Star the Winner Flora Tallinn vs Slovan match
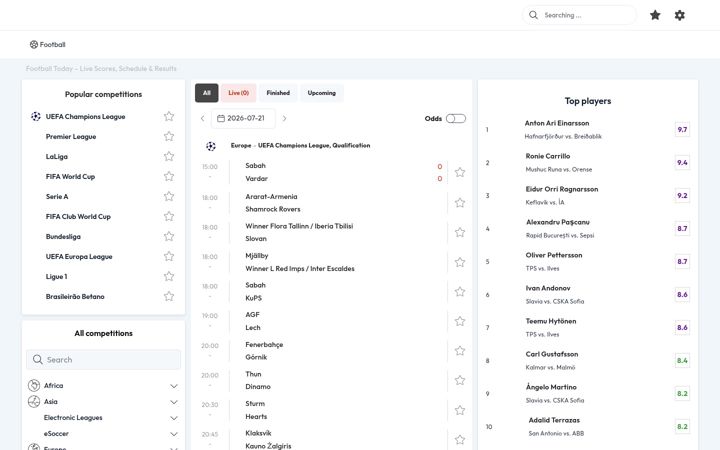The width and height of the screenshot is (720, 450). 460,232
